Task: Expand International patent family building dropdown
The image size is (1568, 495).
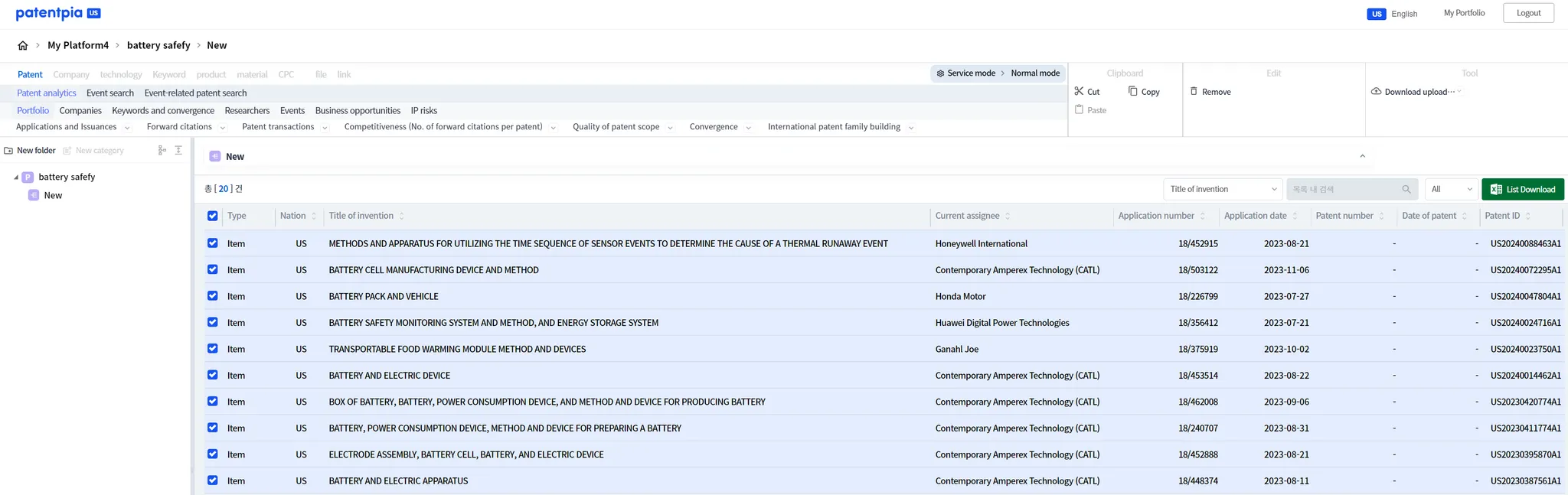Action: [x=911, y=128]
